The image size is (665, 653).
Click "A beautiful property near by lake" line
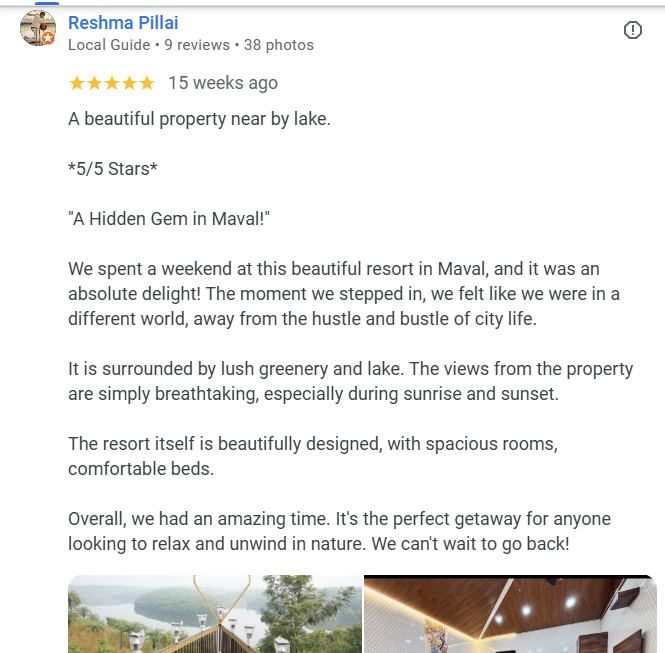coord(199,119)
